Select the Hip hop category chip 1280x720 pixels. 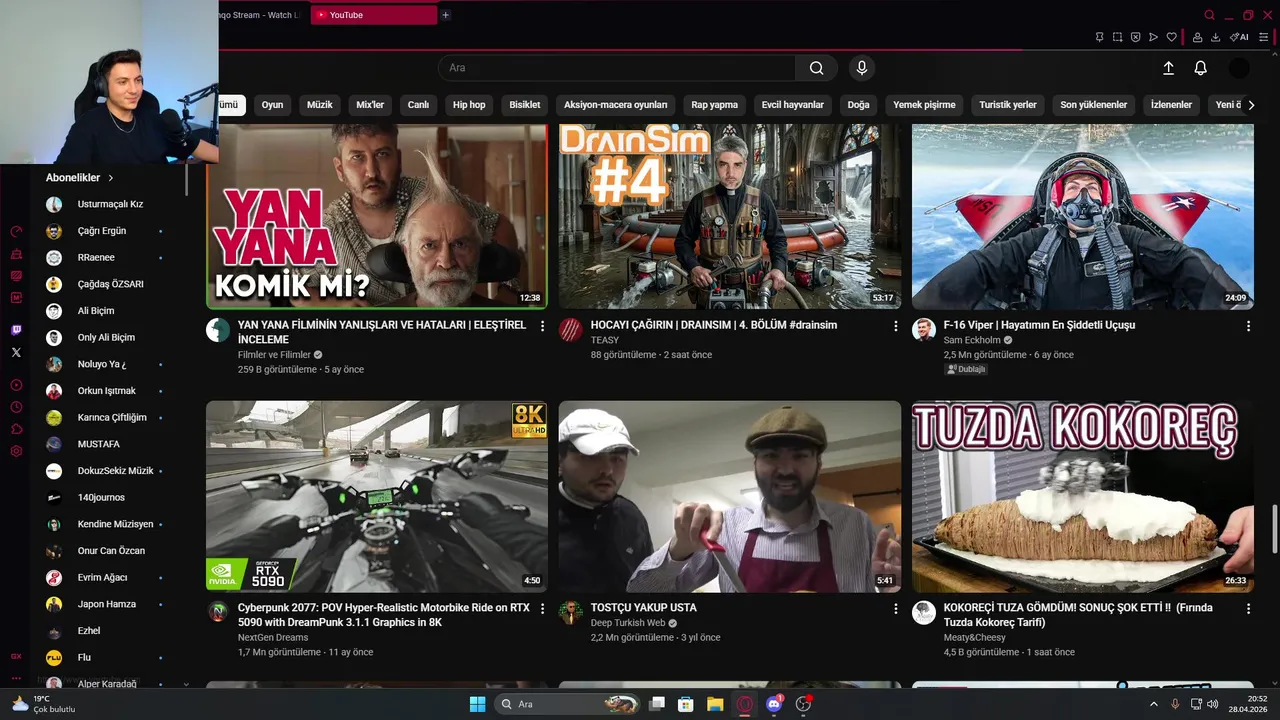click(469, 105)
